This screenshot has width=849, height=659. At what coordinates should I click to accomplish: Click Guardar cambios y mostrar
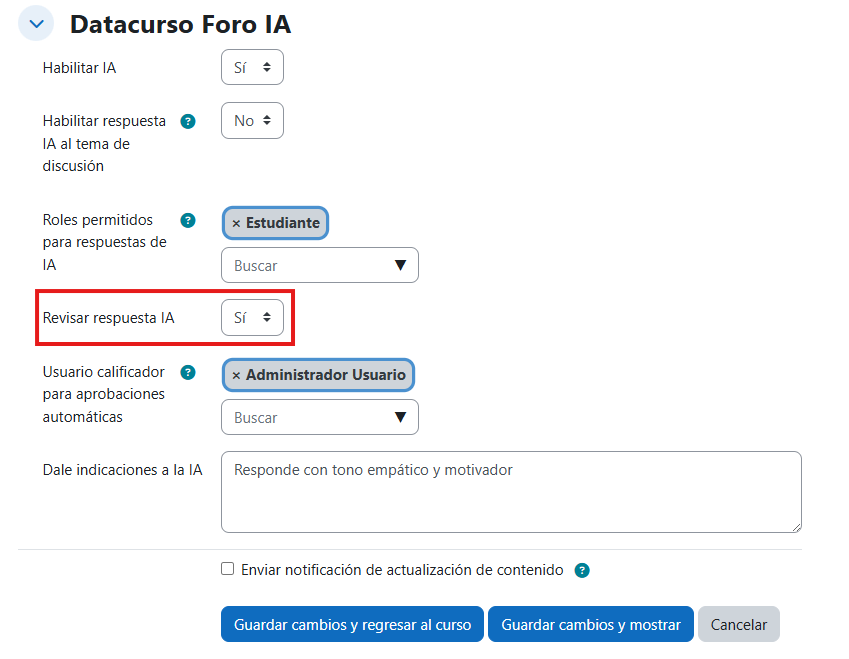coord(590,624)
